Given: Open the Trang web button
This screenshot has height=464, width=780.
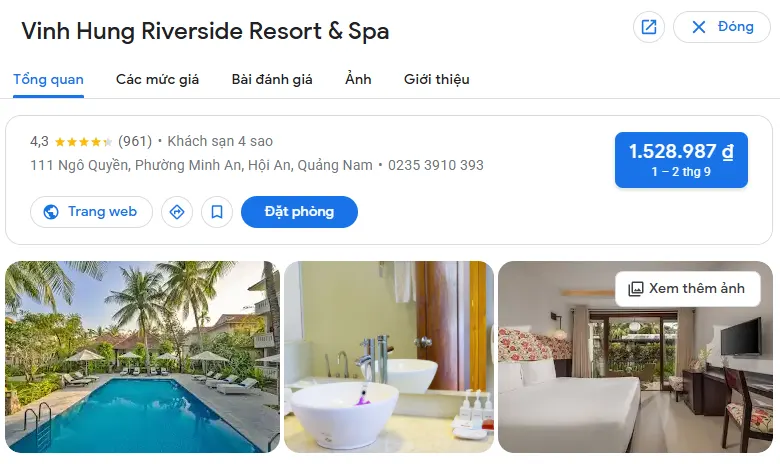Looking at the screenshot, I should tap(92, 212).
